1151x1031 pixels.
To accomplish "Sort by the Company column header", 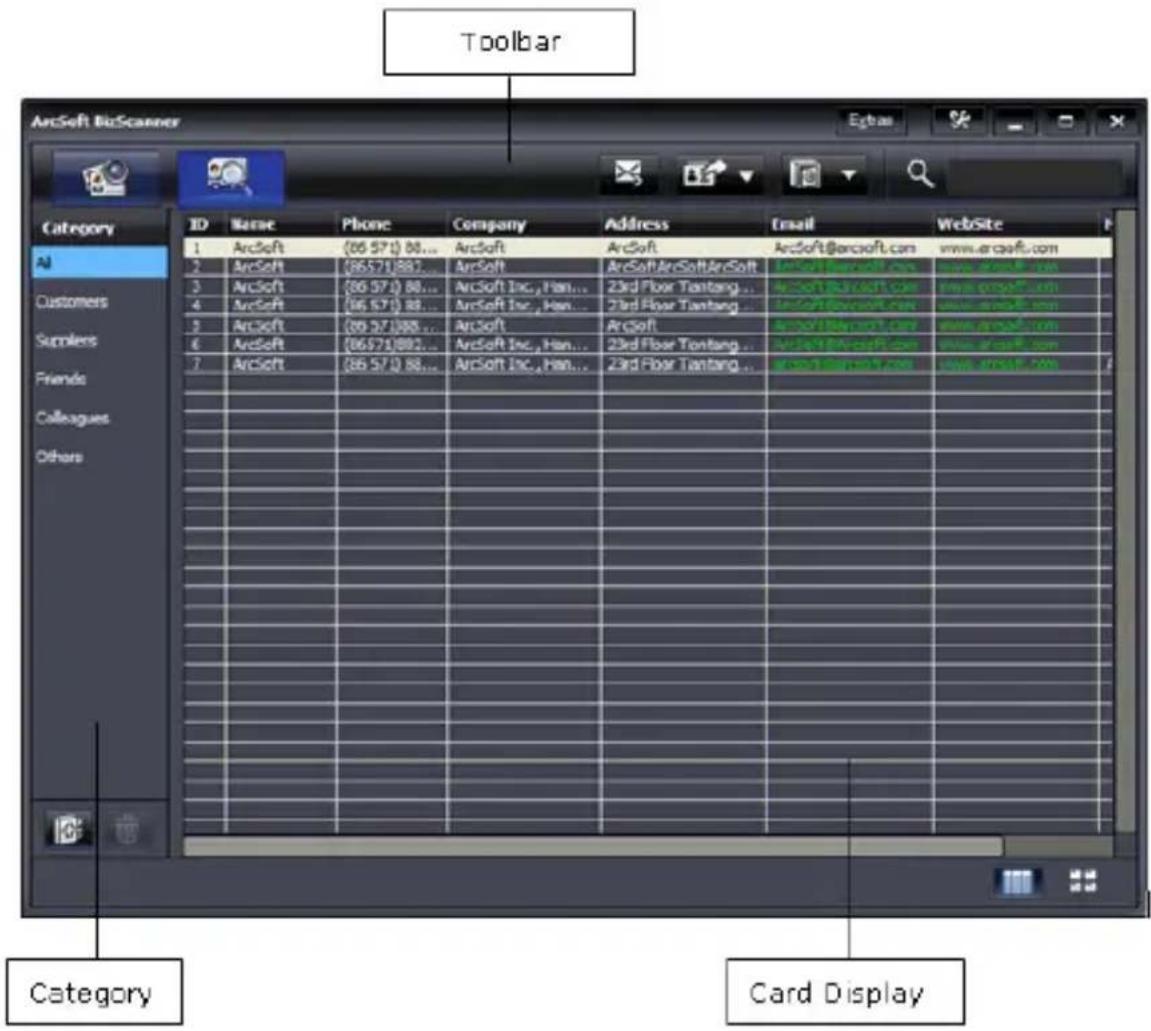I will (523, 225).
